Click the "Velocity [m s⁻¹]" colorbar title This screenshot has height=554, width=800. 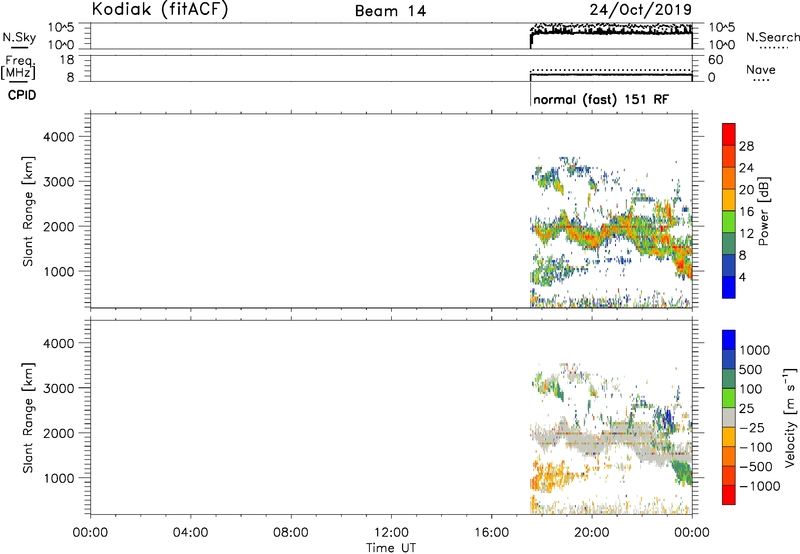(x=791, y=417)
